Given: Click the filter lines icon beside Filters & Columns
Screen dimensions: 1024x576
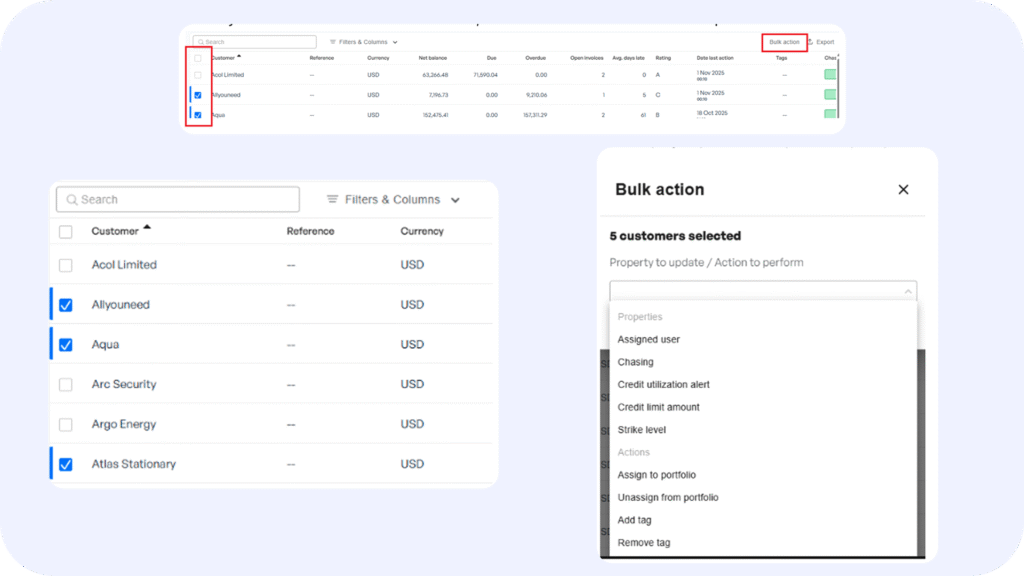Looking at the screenshot, I should click(333, 200).
